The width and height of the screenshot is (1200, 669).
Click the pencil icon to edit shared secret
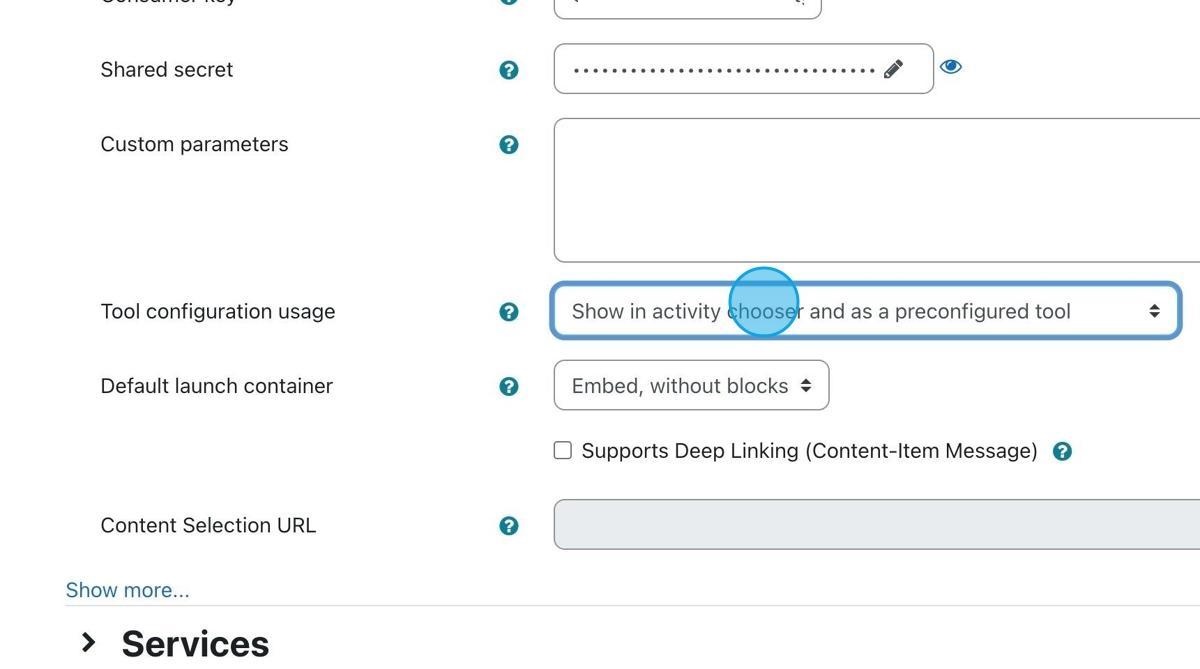click(x=893, y=67)
